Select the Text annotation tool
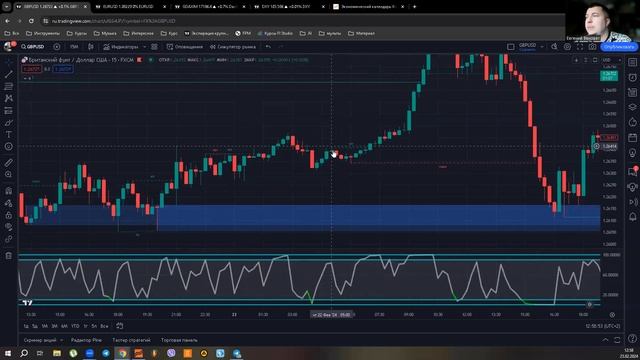The image size is (640, 360). [x=9, y=134]
